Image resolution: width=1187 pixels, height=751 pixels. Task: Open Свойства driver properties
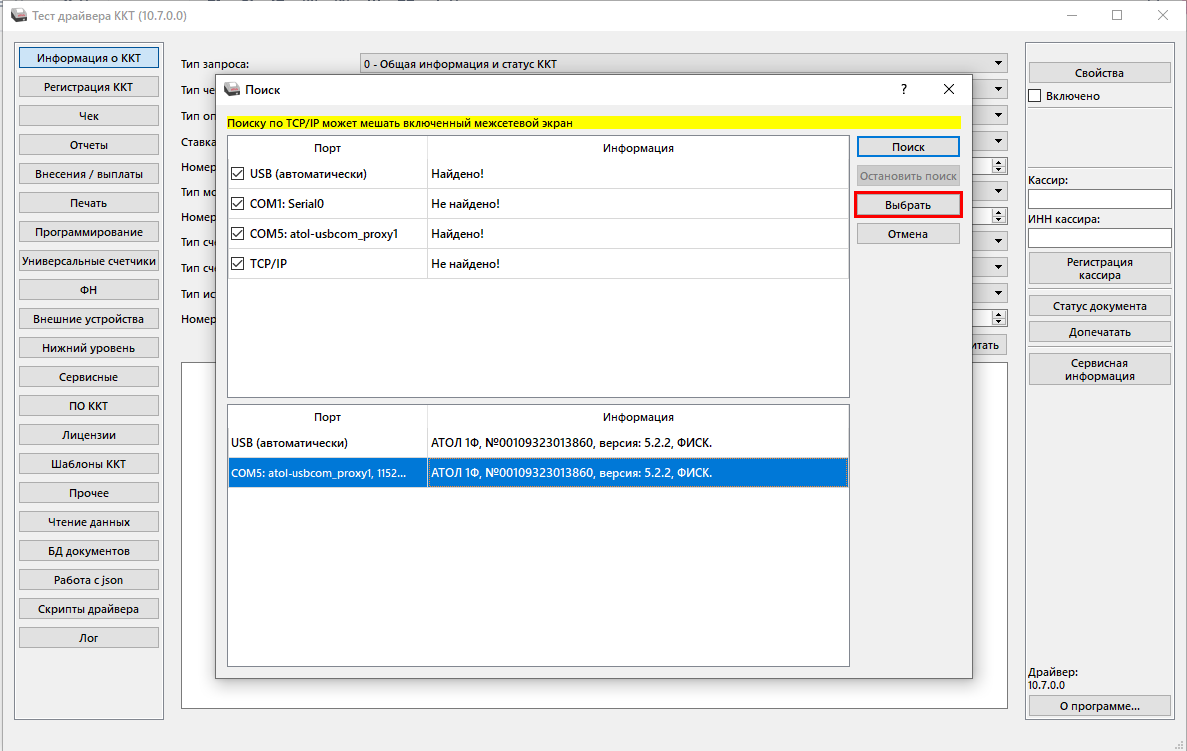1099,73
